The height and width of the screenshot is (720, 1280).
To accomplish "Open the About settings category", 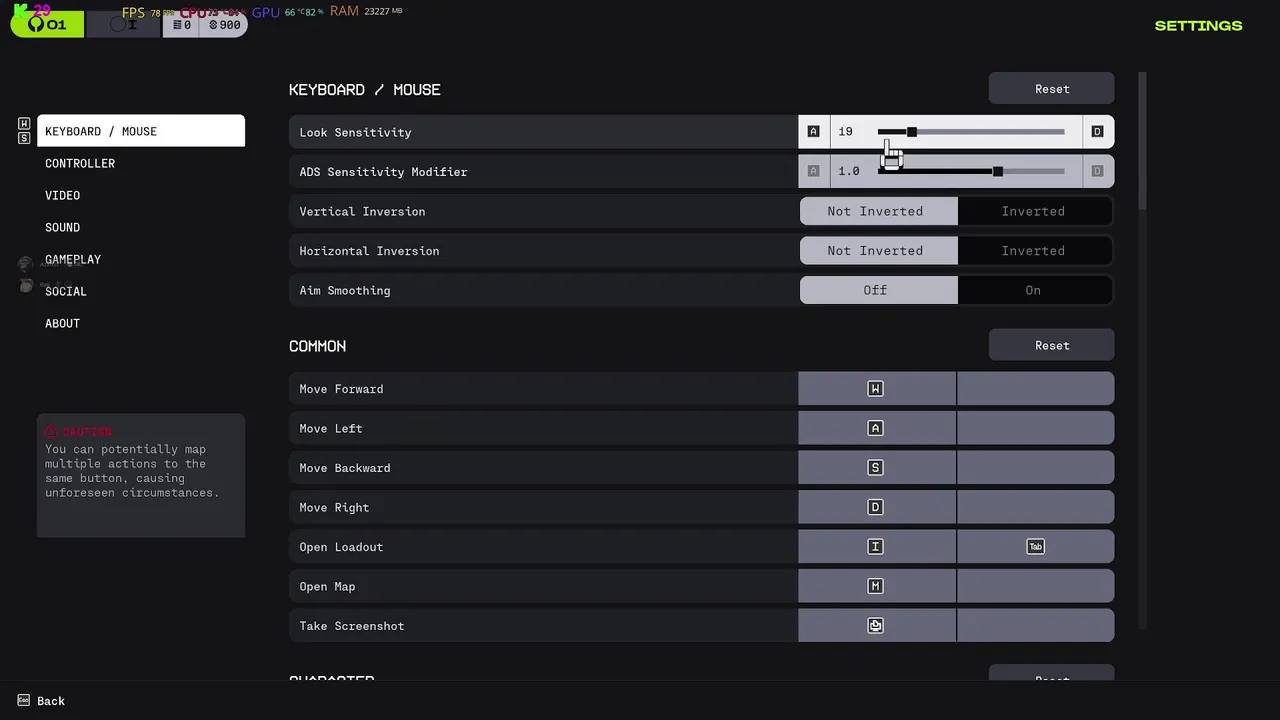I will click(x=62, y=323).
